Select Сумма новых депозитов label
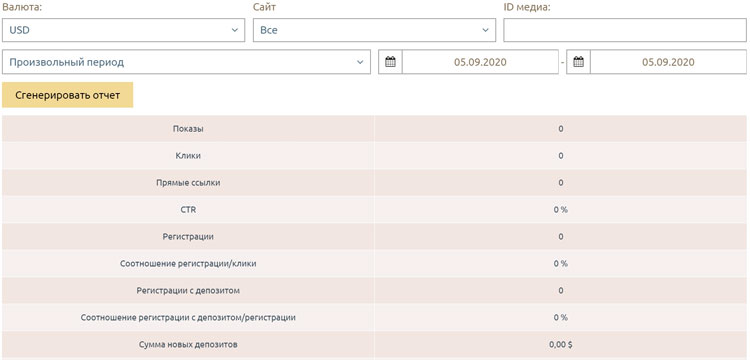Viewport: 750px width, 360px height. 188,344
